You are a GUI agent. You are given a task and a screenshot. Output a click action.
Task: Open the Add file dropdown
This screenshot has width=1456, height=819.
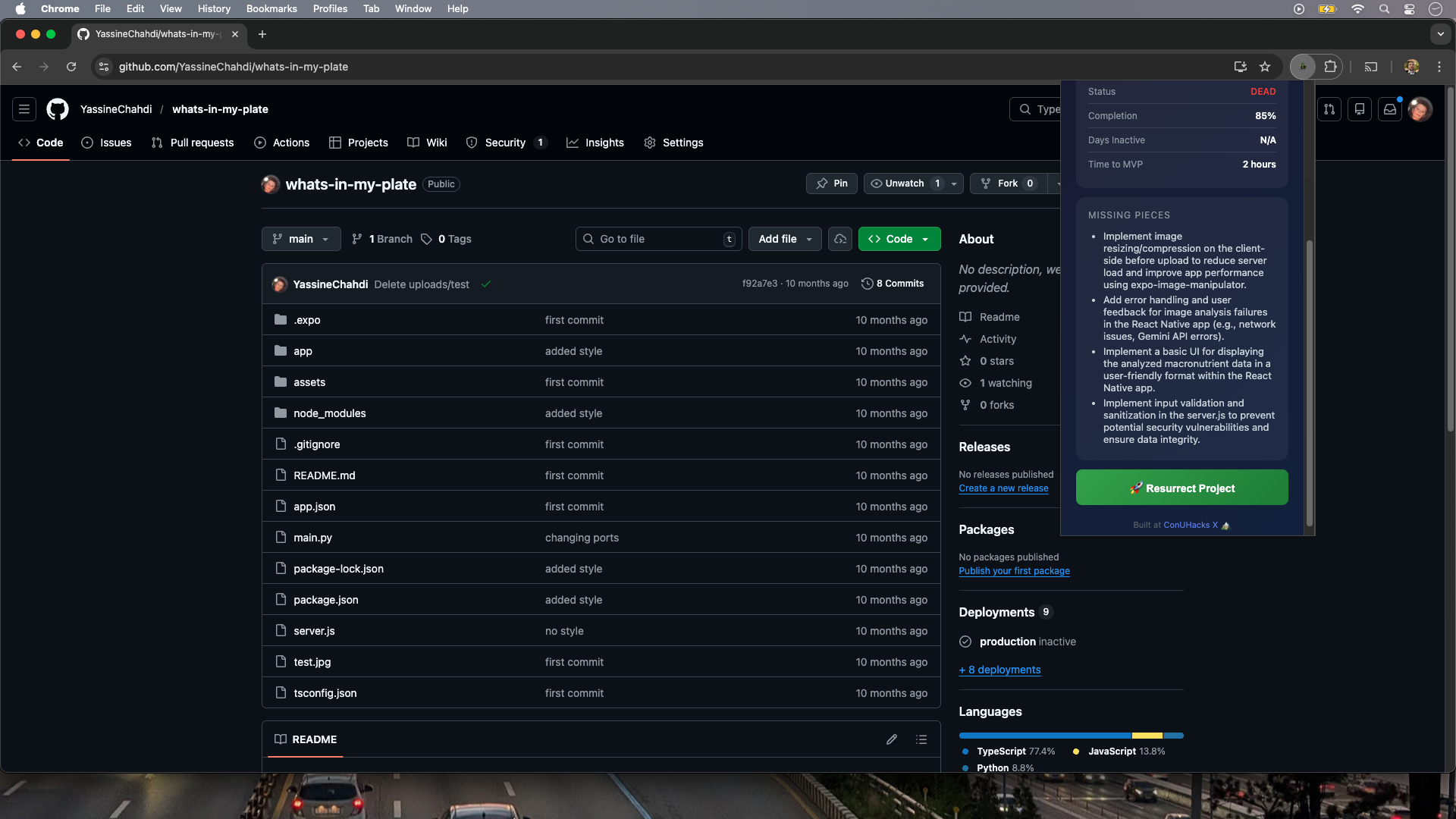(x=785, y=239)
